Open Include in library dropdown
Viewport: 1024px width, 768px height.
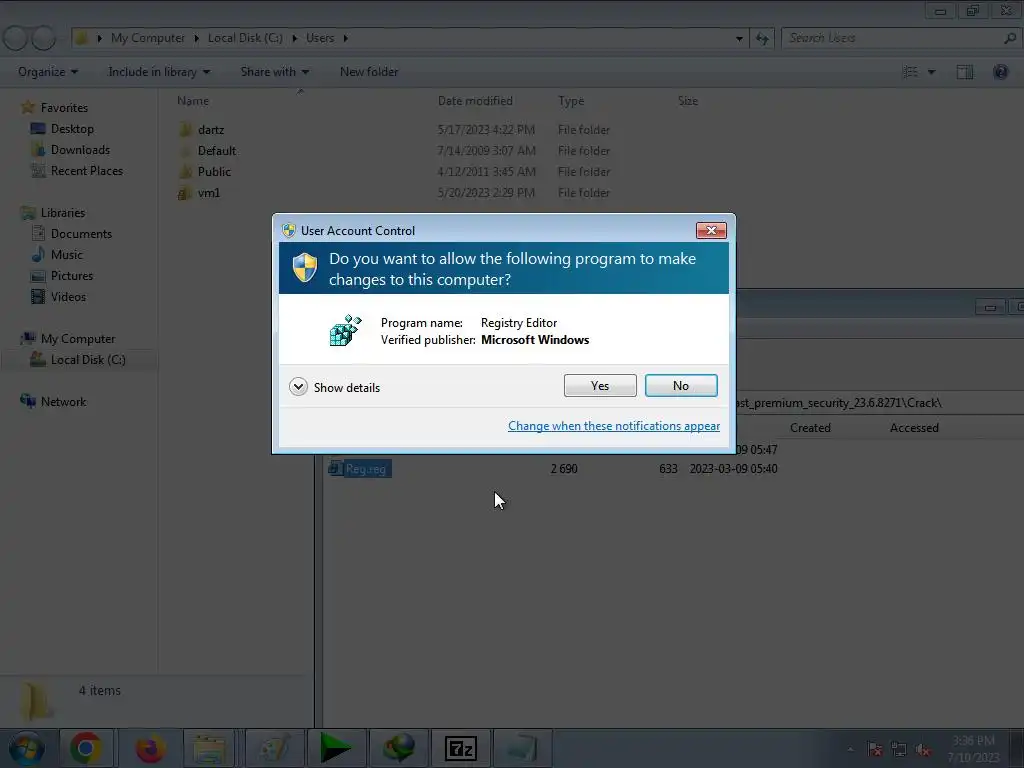pyautogui.click(x=159, y=72)
